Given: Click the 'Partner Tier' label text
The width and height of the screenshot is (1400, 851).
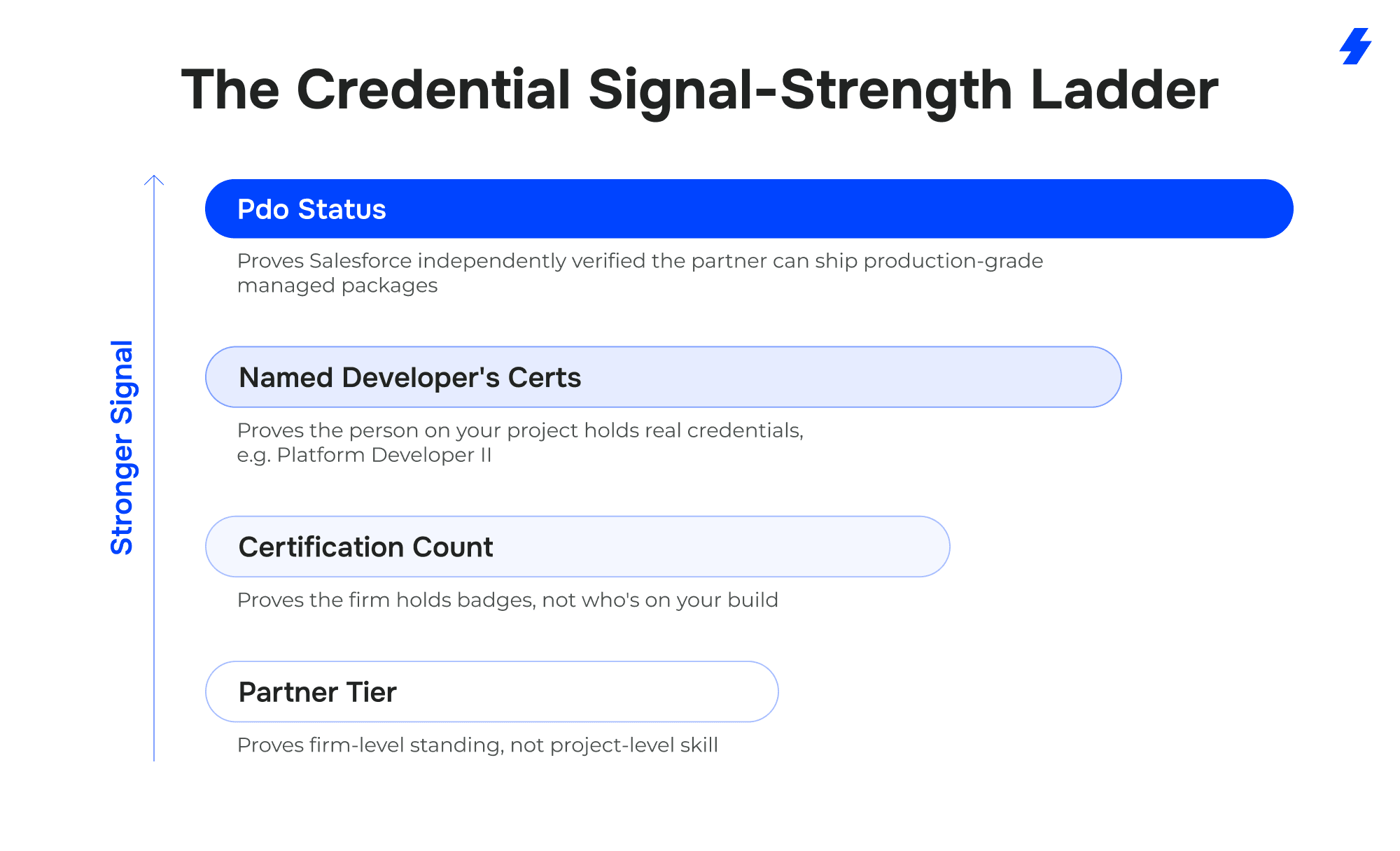Looking at the screenshot, I should click(317, 692).
